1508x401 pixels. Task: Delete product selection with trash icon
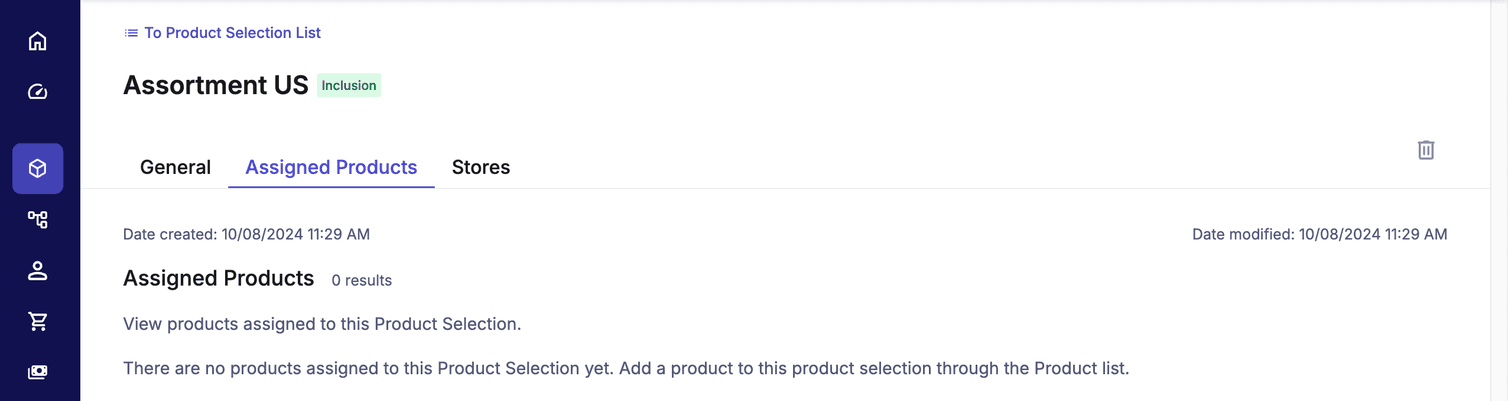(x=1426, y=150)
